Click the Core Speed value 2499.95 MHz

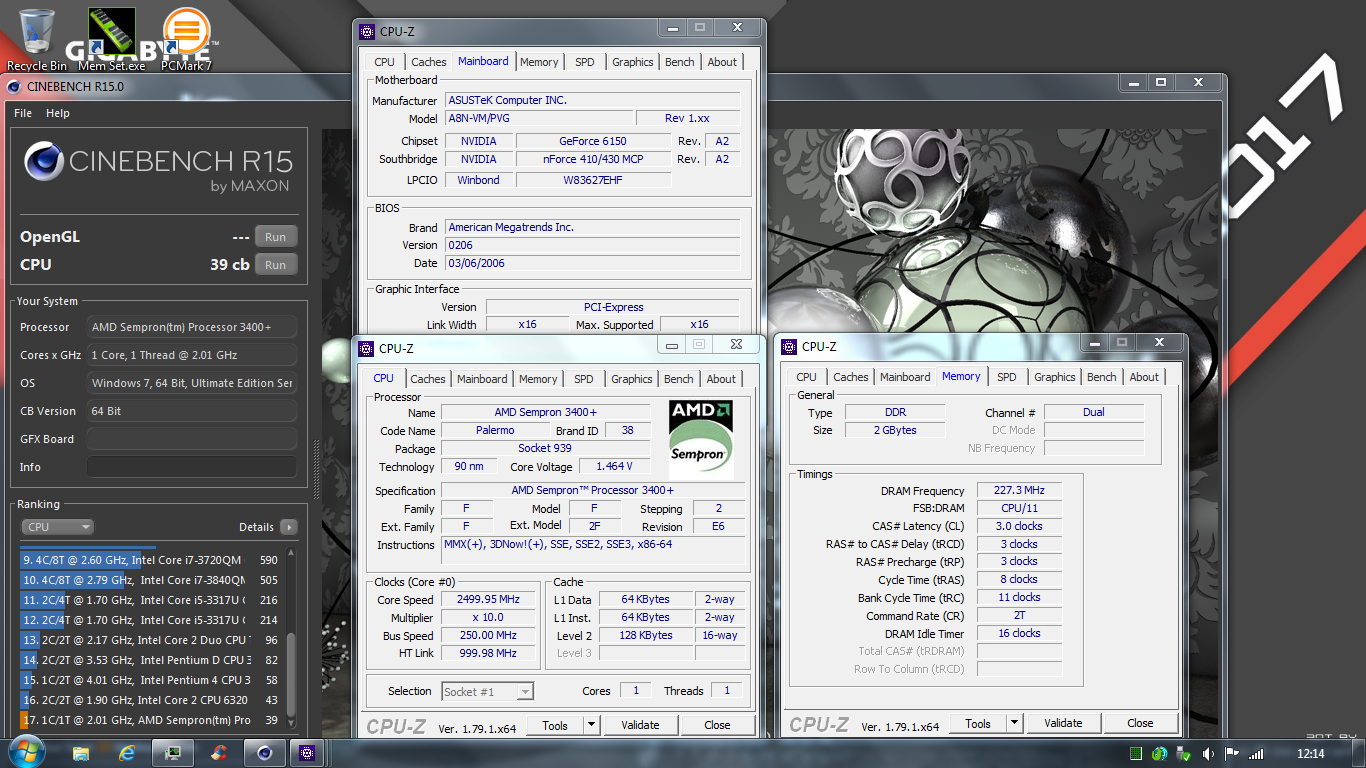click(x=489, y=600)
